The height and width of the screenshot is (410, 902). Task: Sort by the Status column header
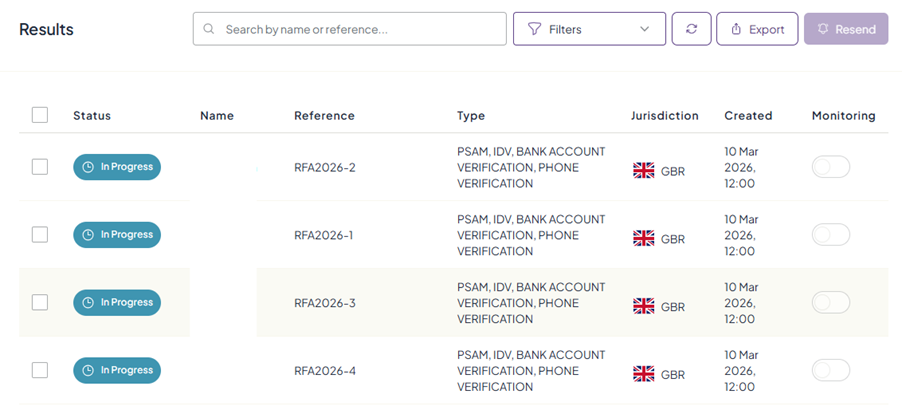[92, 116]
